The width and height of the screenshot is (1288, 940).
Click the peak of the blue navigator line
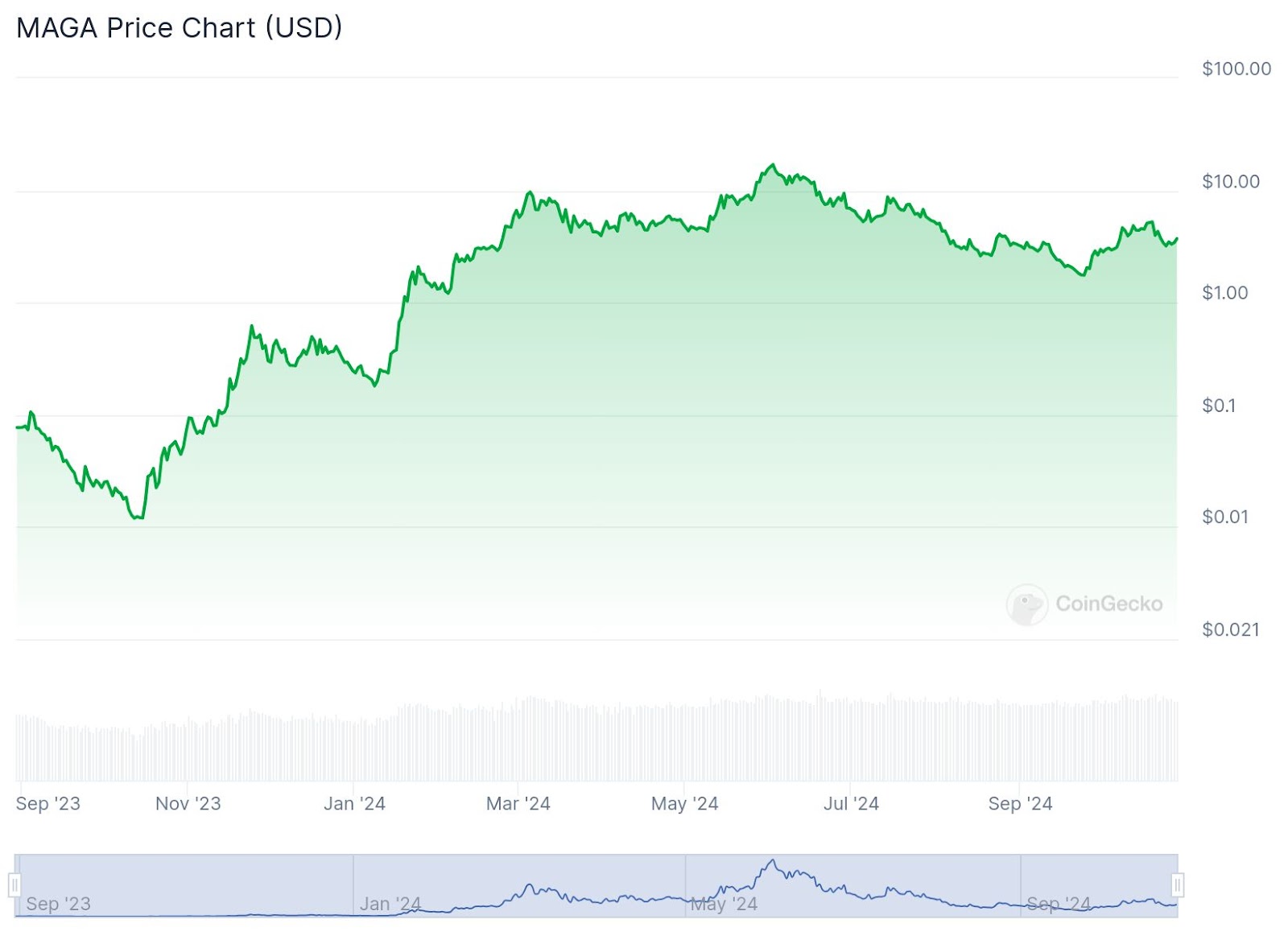click(x=773, y=861)
